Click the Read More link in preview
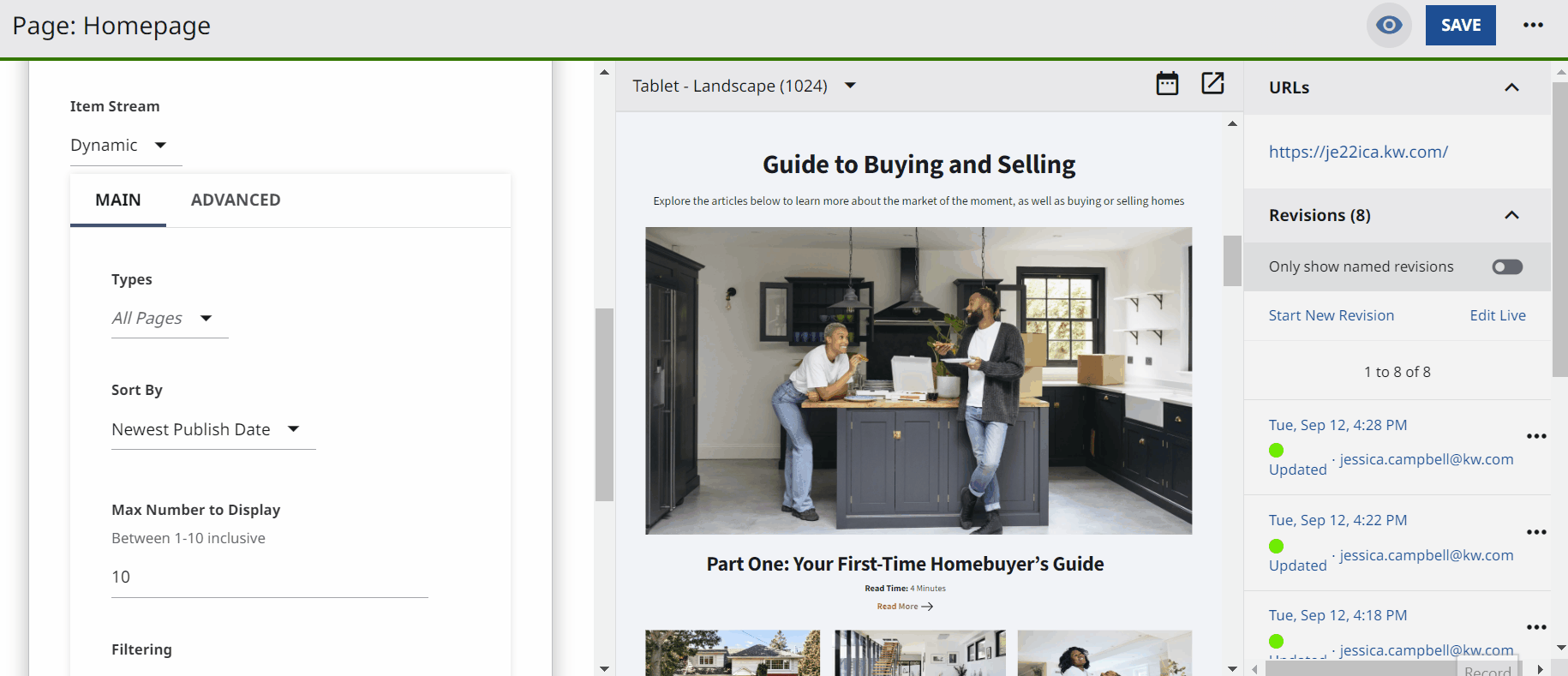The image size is (1568, 676). 905,607
